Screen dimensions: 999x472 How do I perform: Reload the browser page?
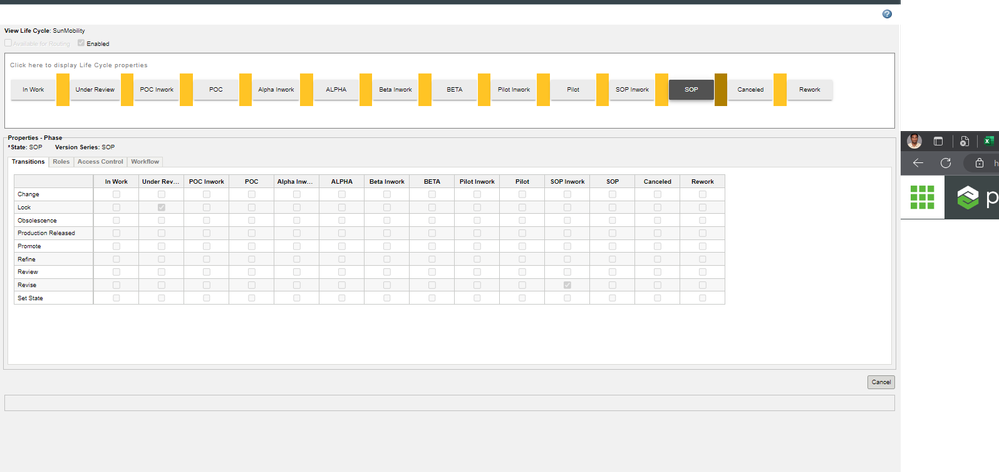point(945,163)
